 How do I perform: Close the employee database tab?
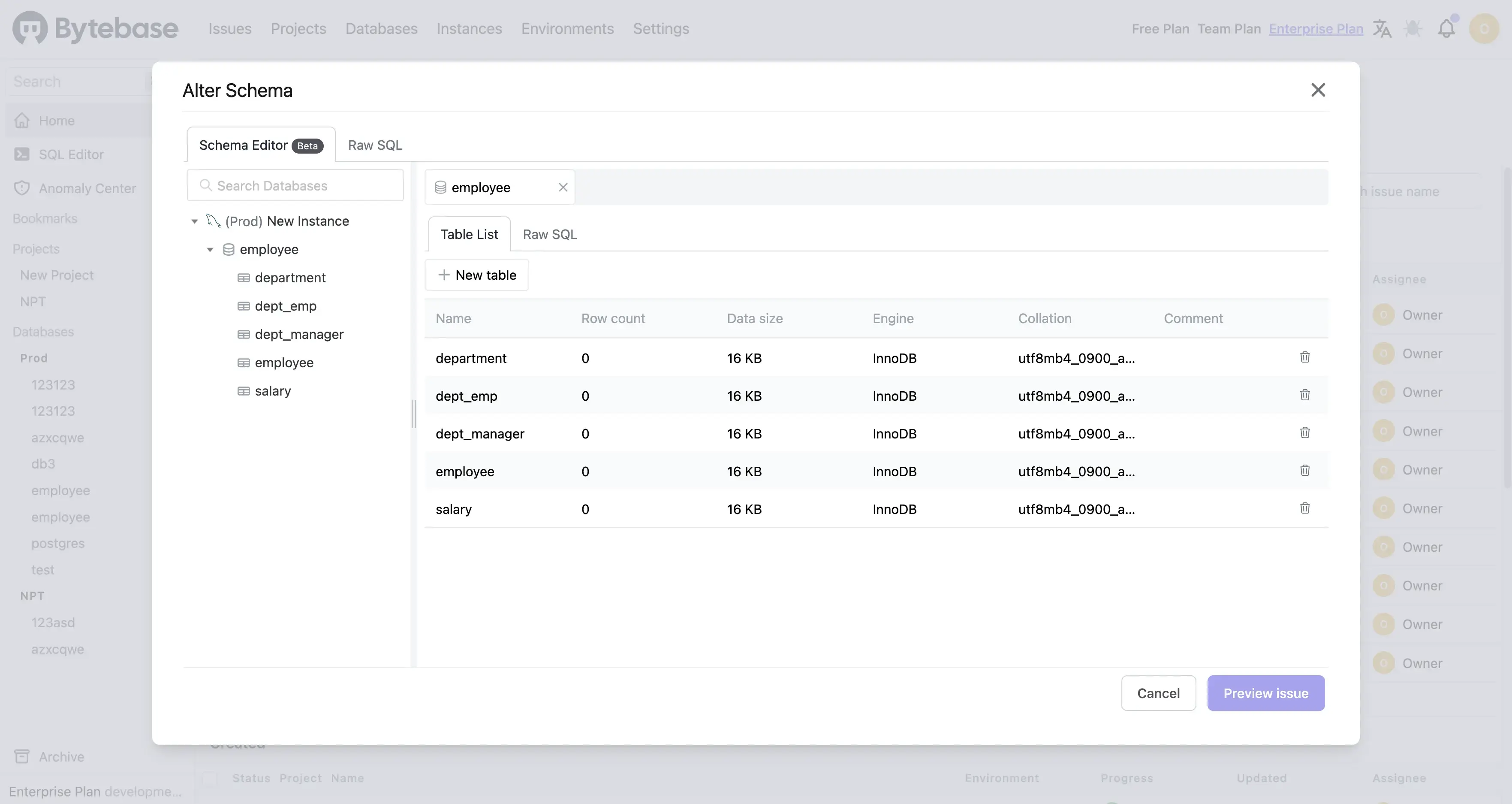coord(562,187)
